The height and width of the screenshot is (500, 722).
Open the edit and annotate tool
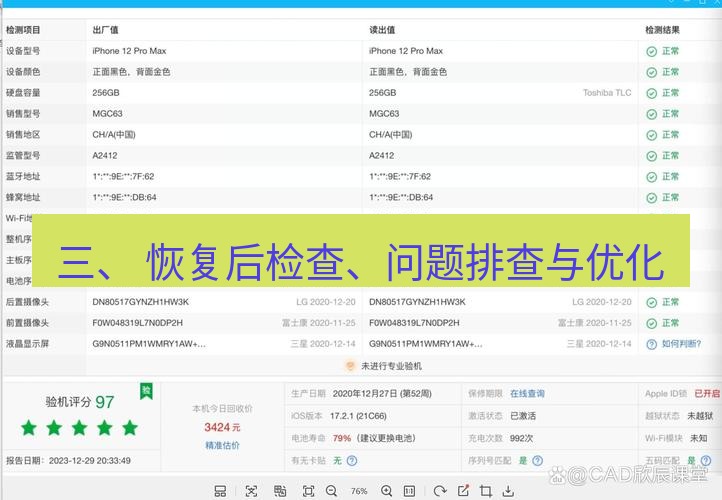pyautogui.click(x=463, y=490)
